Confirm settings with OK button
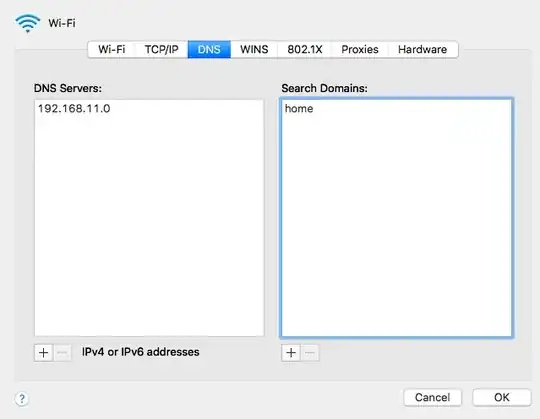The image size is (540, 419). click(x=502, y=397)
